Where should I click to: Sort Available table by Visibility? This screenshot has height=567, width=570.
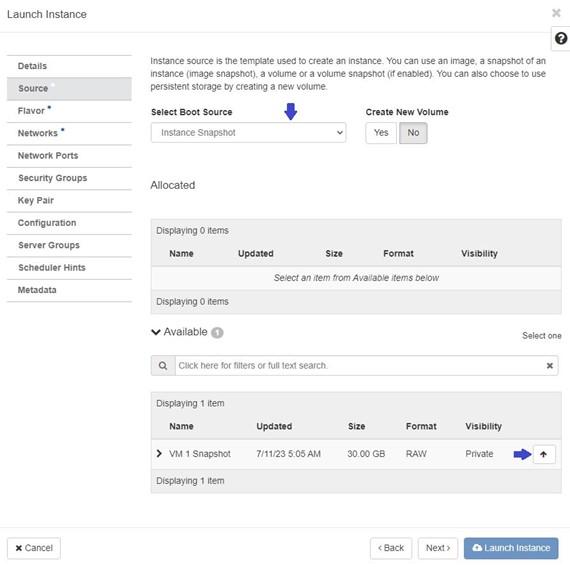click(x=483, y=426)
